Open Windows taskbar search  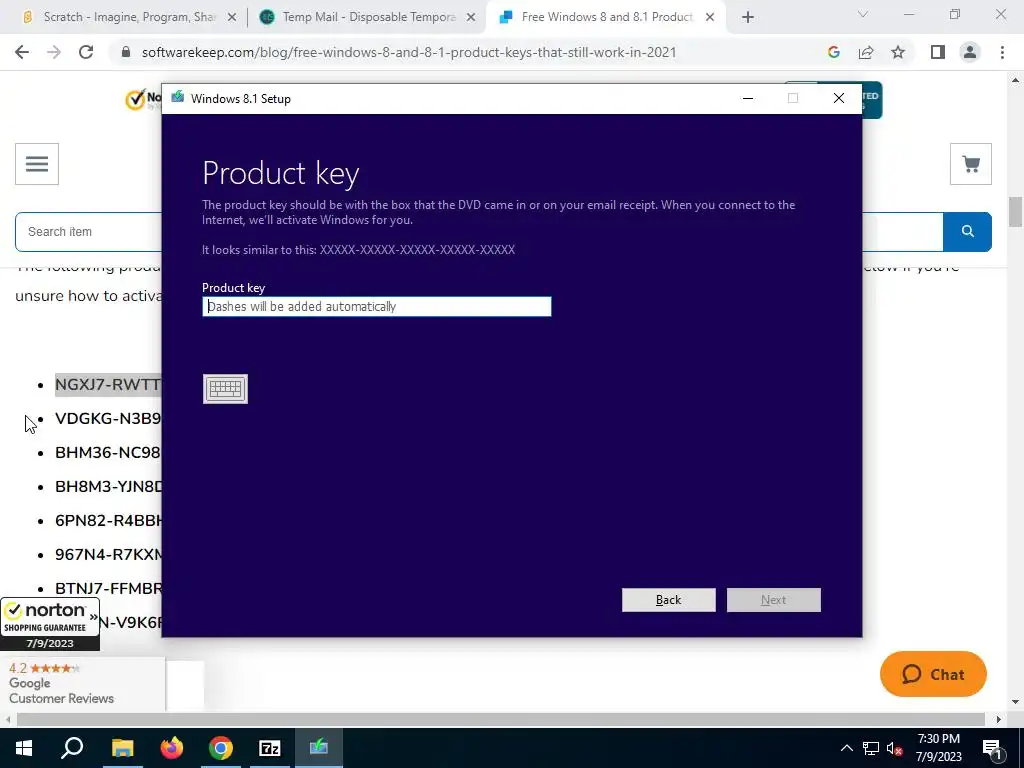[x=72, y=748]
